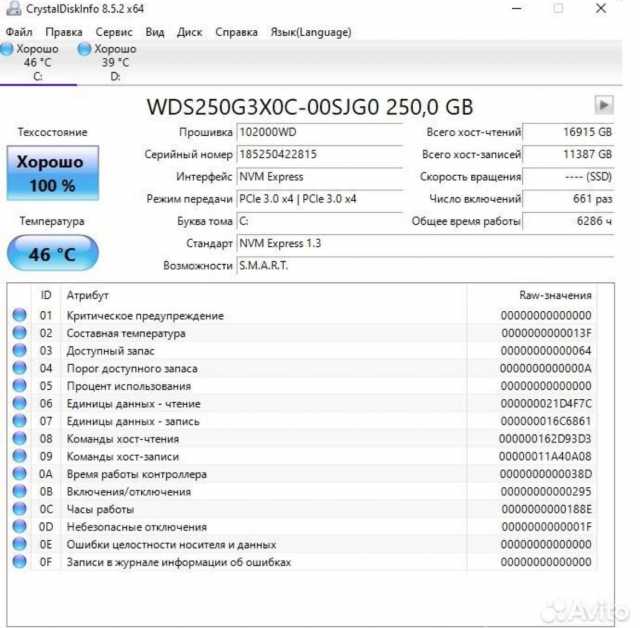Click the power on count 661 раз
This screenshot has width=640, height=628.
(569, 199)
